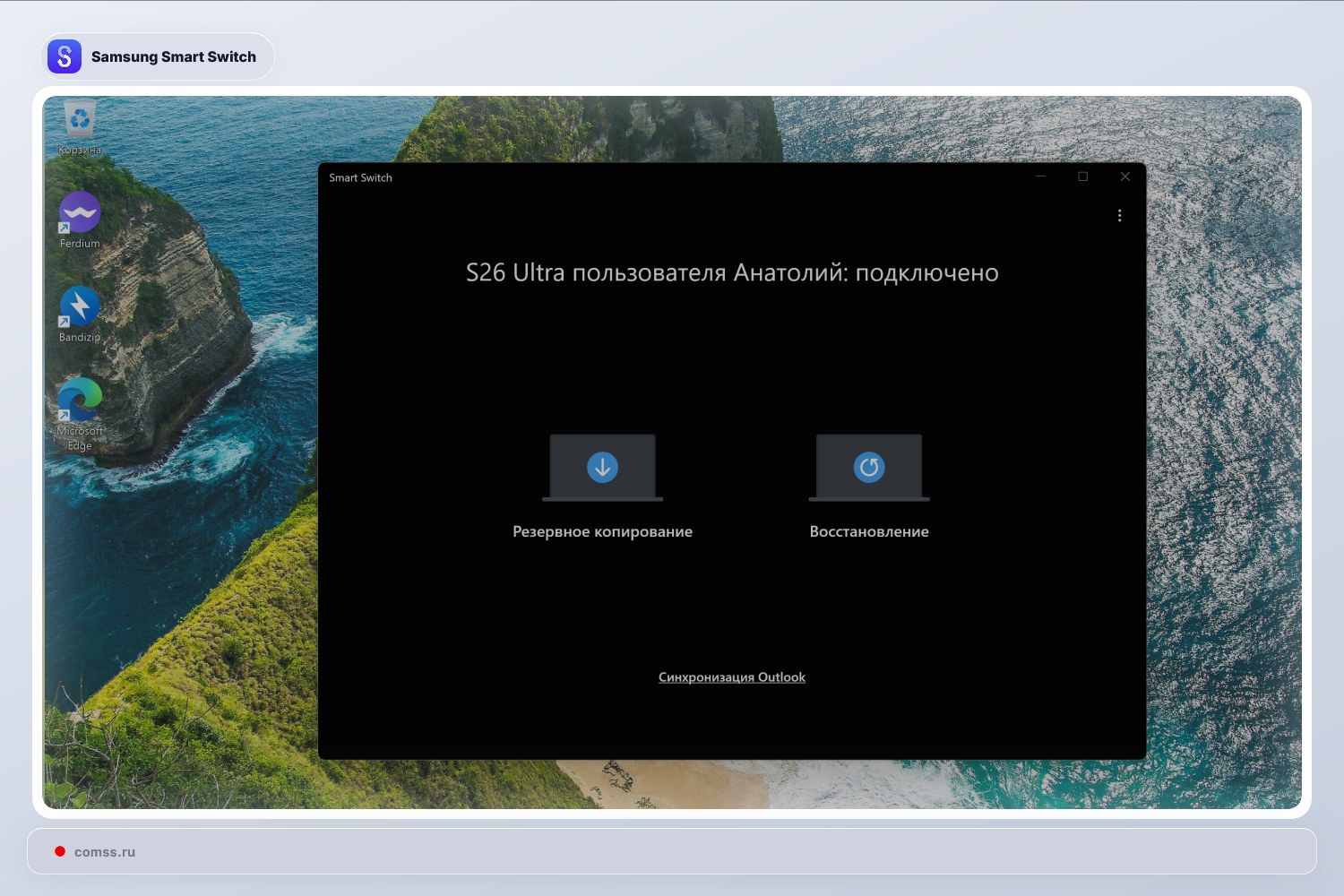Select the Microsoft Edge desktop shortcut icon
Screen dimensions: 1344x896
pyautogui.click(x=80, y=400)
